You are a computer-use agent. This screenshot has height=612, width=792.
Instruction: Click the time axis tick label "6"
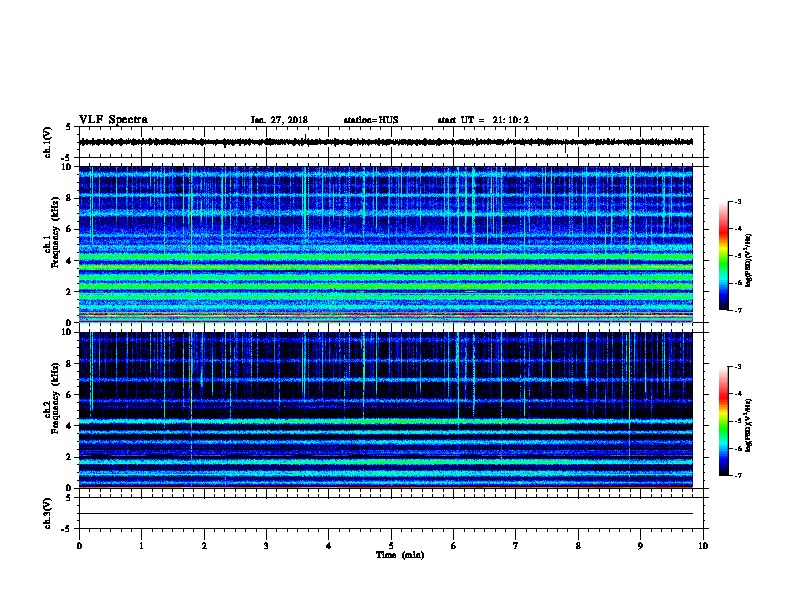click(454, 546)
